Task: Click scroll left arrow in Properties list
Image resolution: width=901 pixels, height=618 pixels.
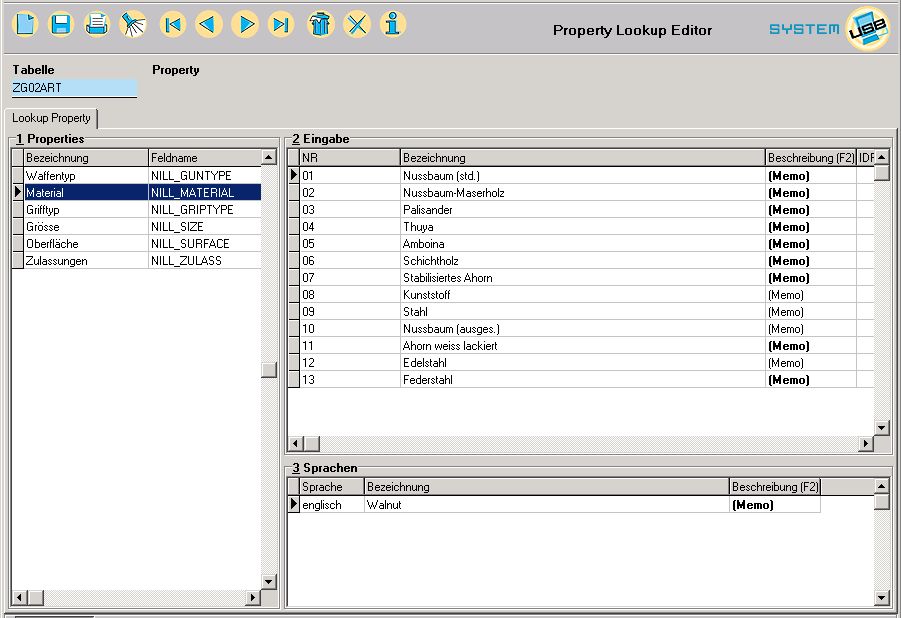Action: coord(19,597)
